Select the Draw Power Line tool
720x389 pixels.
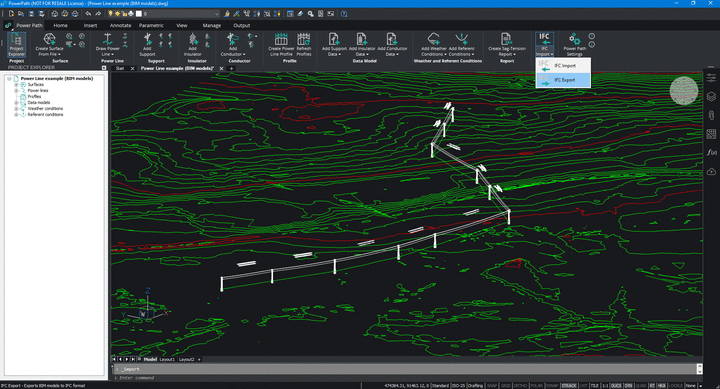107,44
